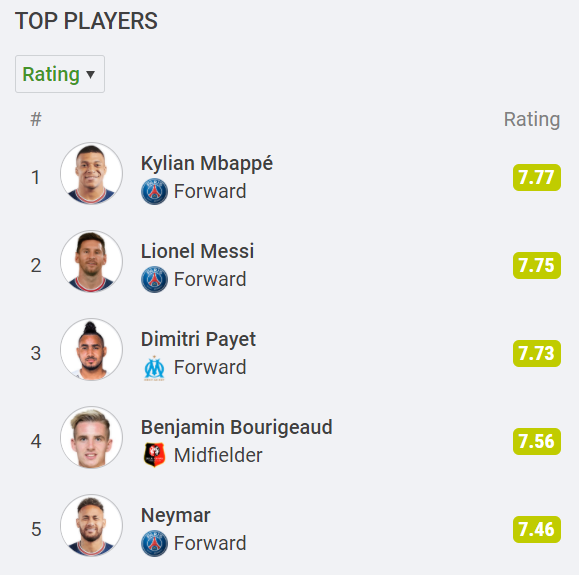
Task: Click PSG club badge under Kylian Mbappé
Action: coord(154,191)
